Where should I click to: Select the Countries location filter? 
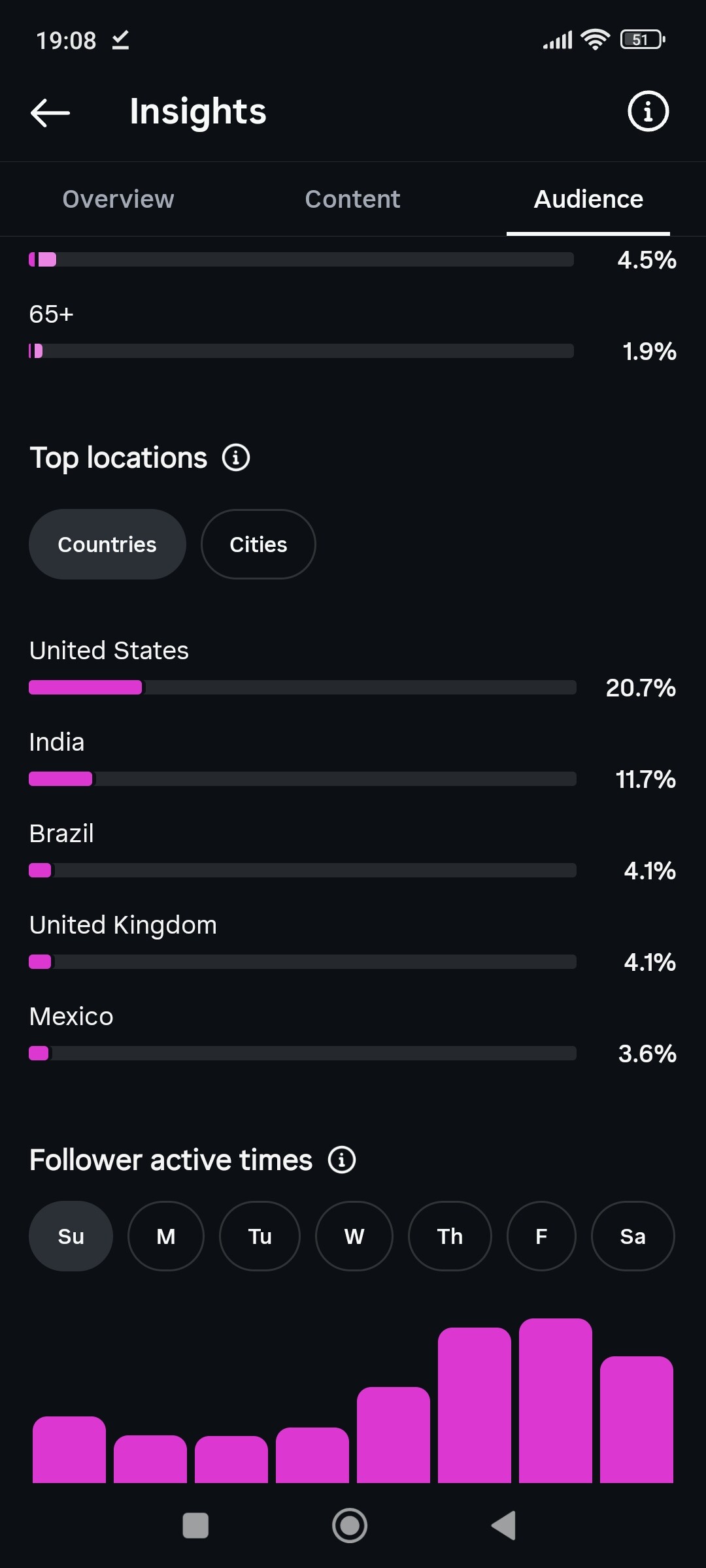coord(107,544)
